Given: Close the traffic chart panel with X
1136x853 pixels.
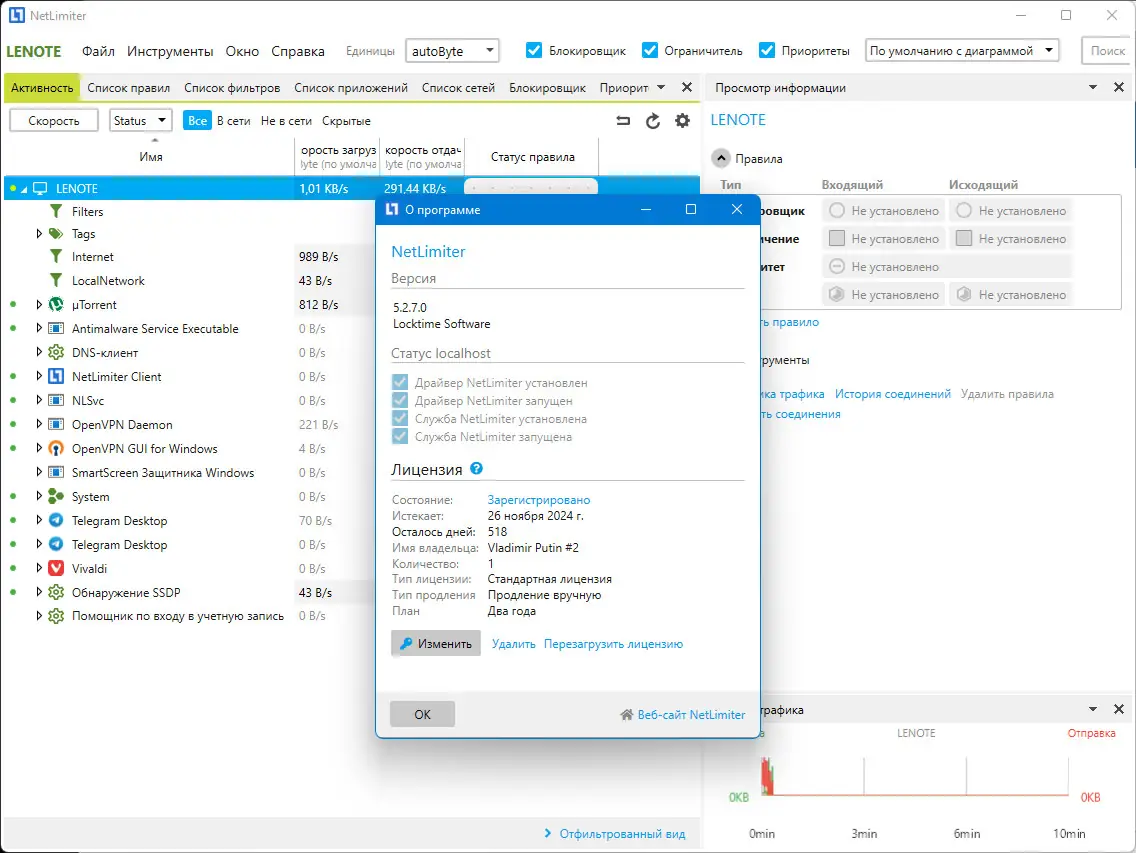Looking at the screenshot, I should click(x=1119, y=710).
